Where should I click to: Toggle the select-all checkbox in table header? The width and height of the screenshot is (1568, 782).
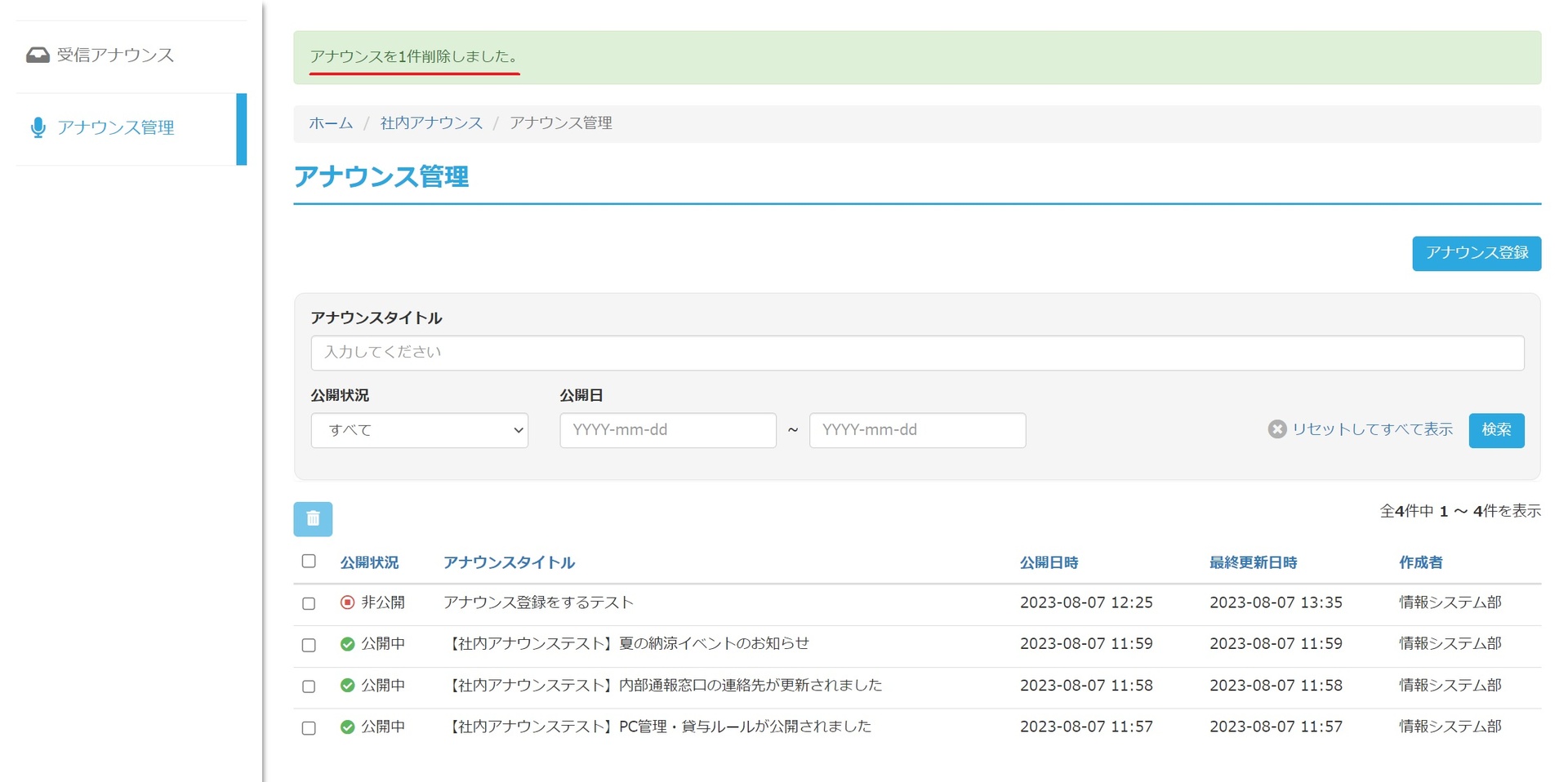(309, 561)
